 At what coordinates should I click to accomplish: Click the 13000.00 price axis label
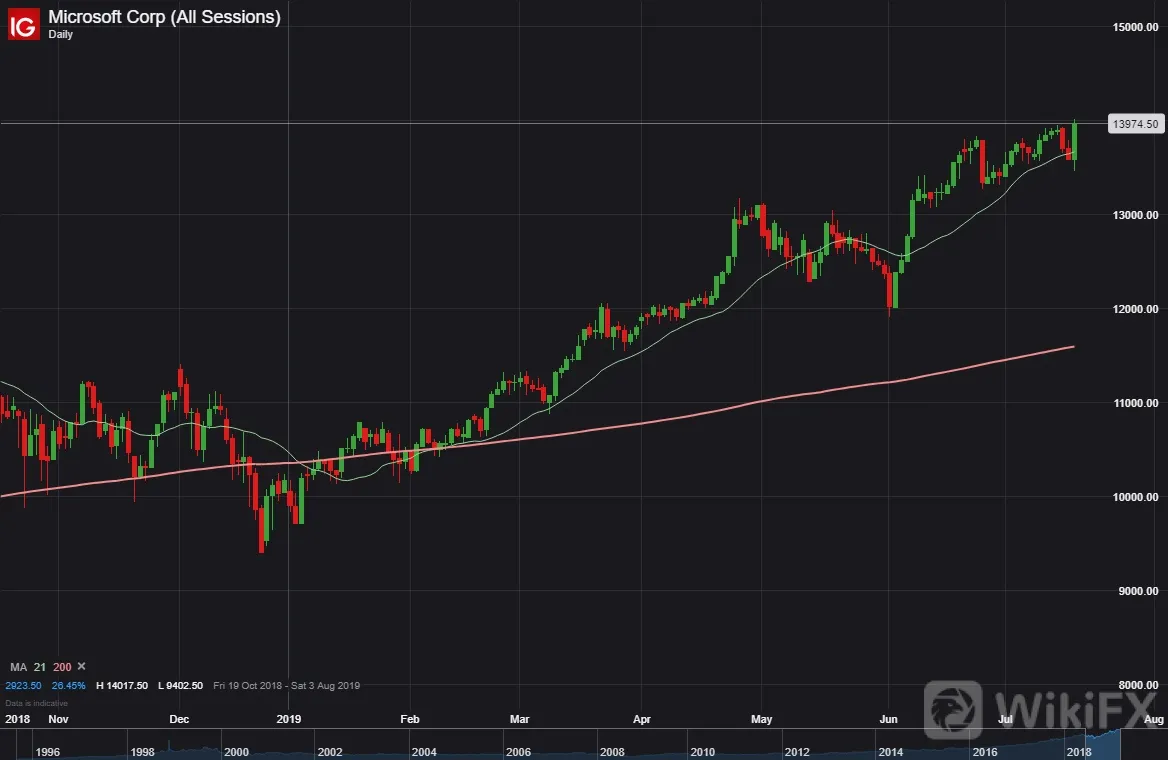click(1135, 215)
